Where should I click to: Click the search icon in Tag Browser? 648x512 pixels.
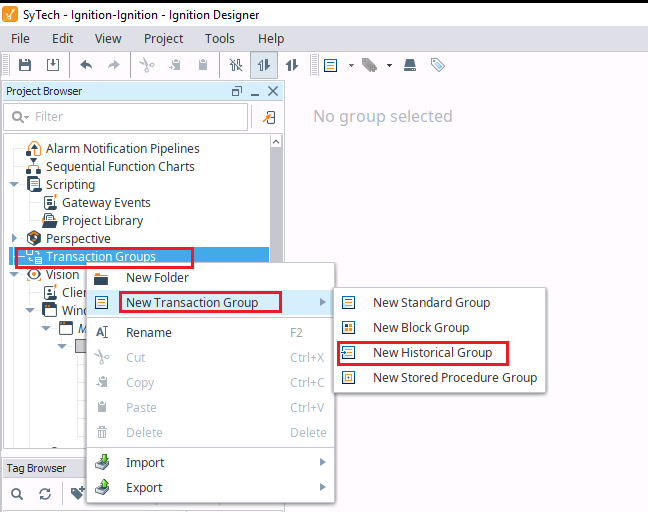click(17, 493)
